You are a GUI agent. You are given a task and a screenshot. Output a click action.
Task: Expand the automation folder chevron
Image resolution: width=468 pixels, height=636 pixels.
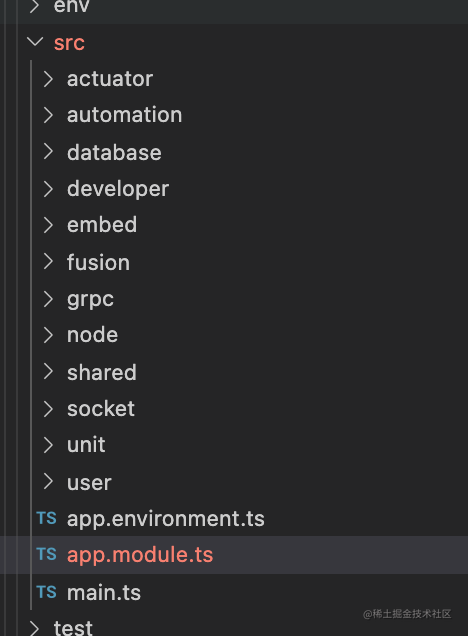pos(48,115)
